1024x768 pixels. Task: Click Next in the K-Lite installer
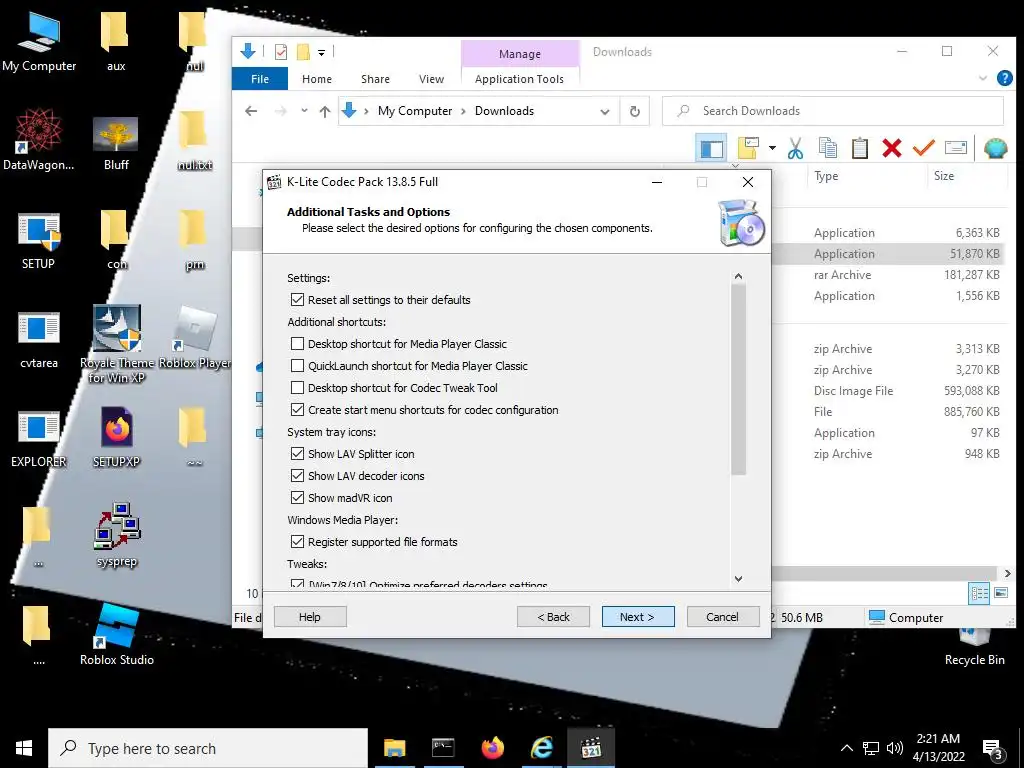click(x=638, y=617)
